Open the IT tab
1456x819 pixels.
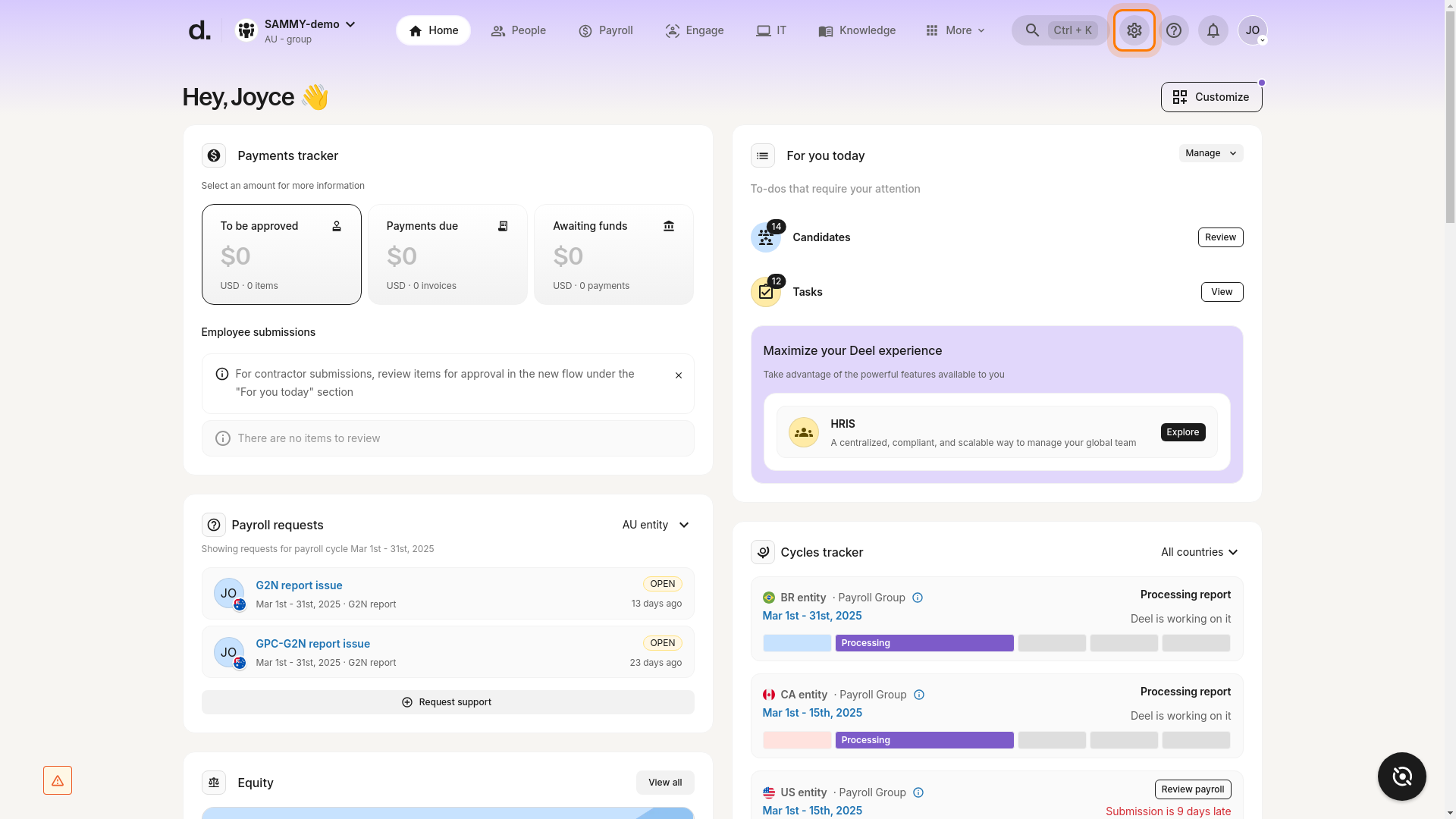[x=771, y=30]
